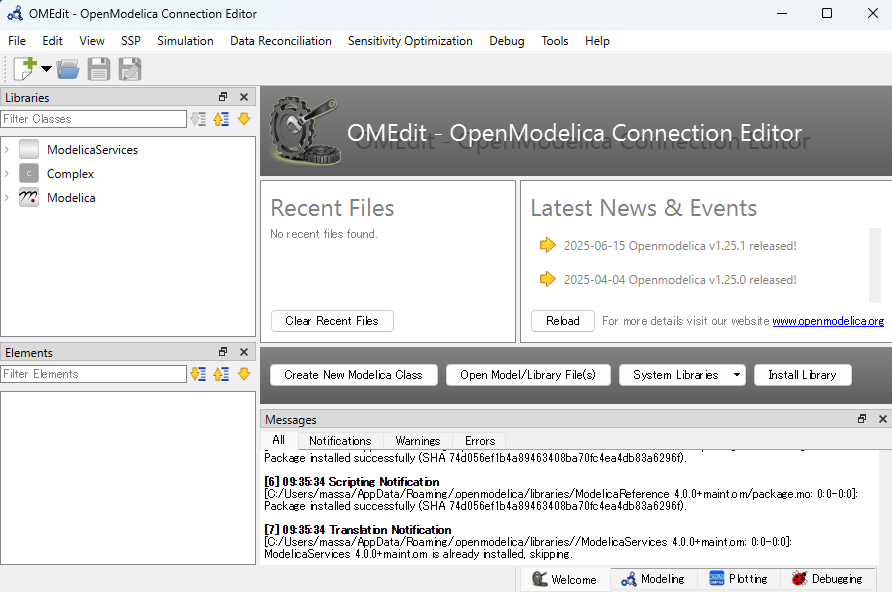892x592 pixels.
Task: Open the Edit menu
Action: 52,41
